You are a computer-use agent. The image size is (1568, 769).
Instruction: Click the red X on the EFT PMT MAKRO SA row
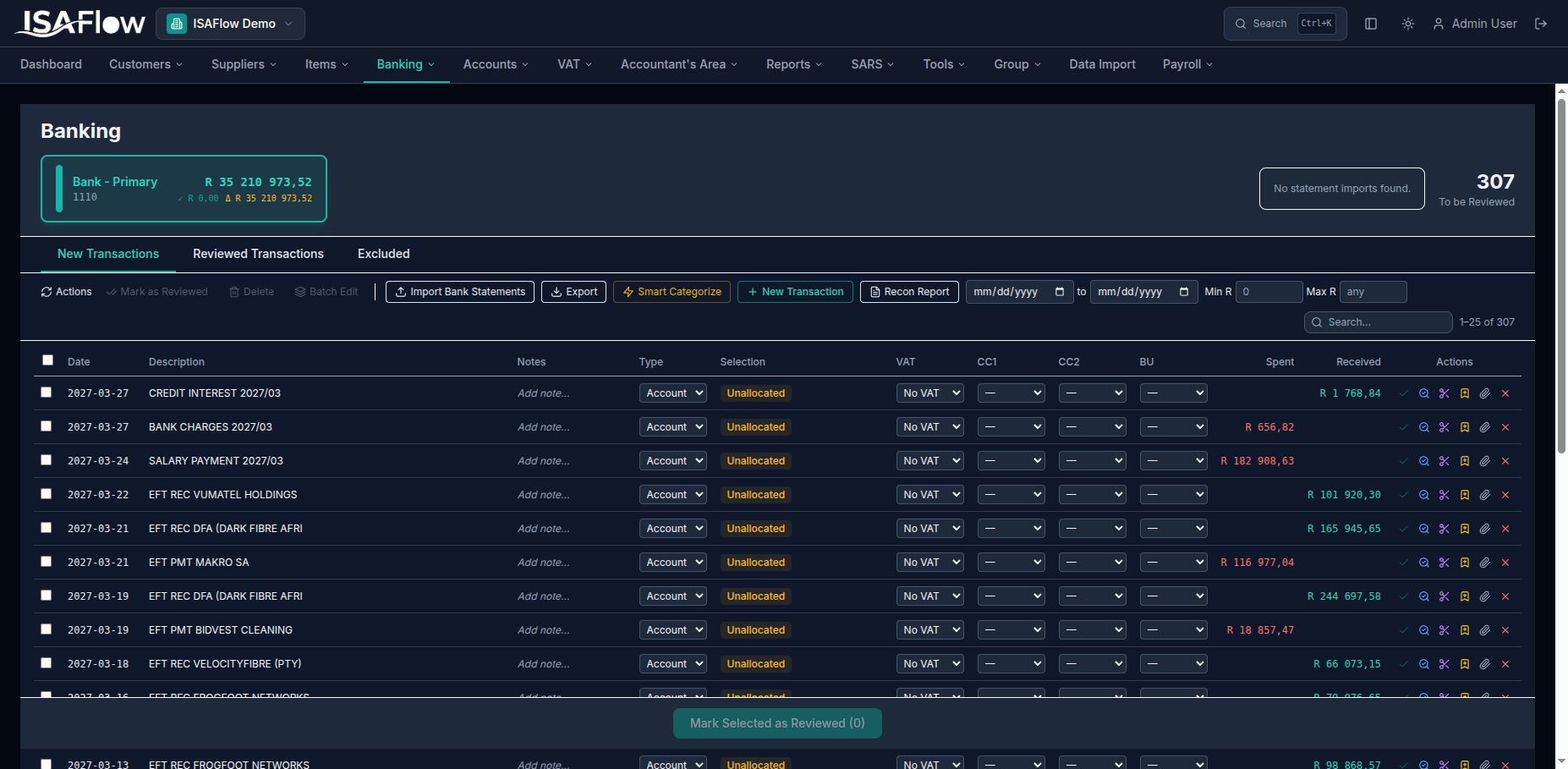click(x=1505, y=563)
